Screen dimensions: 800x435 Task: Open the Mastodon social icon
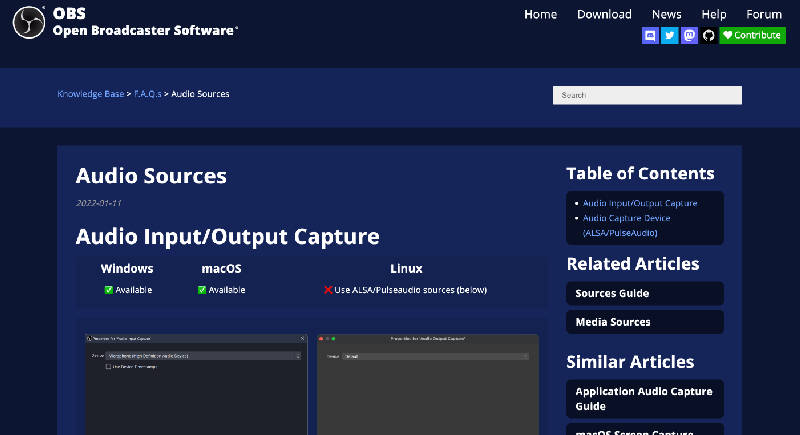pyautogui.click(x=689, y=35)
